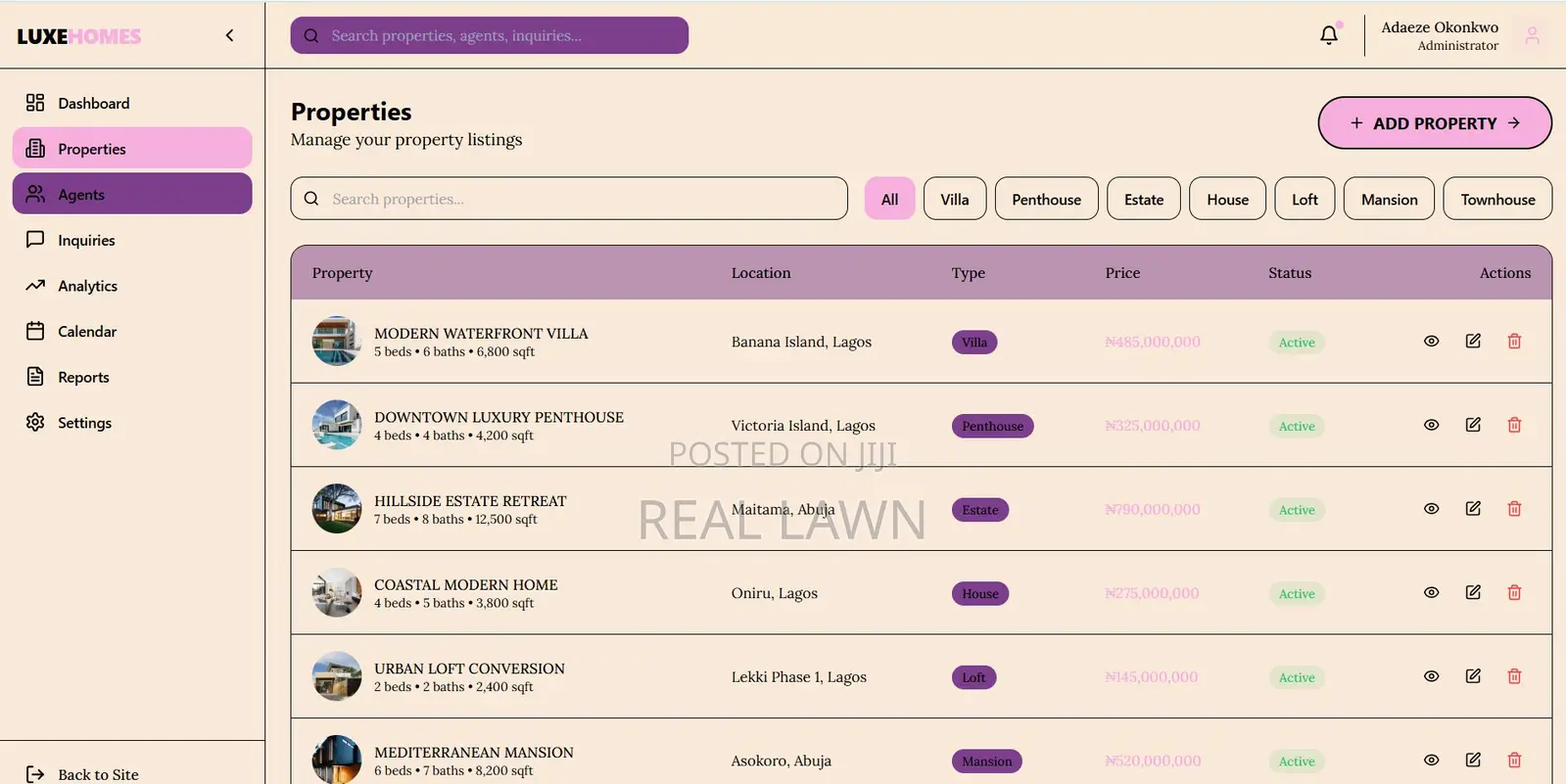Click the House type badge in table
Image resolution: width=1566 pixels, height=784 pixels.
pos(980,593)
